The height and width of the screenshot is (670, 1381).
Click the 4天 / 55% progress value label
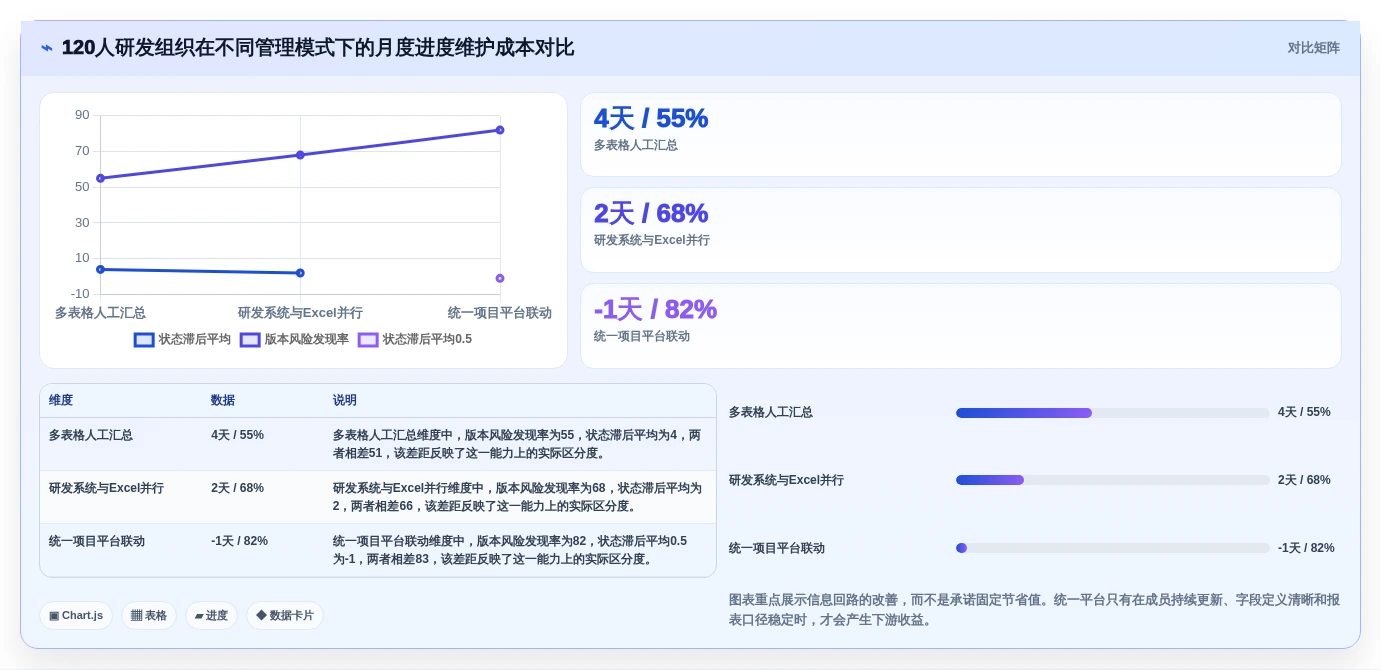coord(1304,412)
